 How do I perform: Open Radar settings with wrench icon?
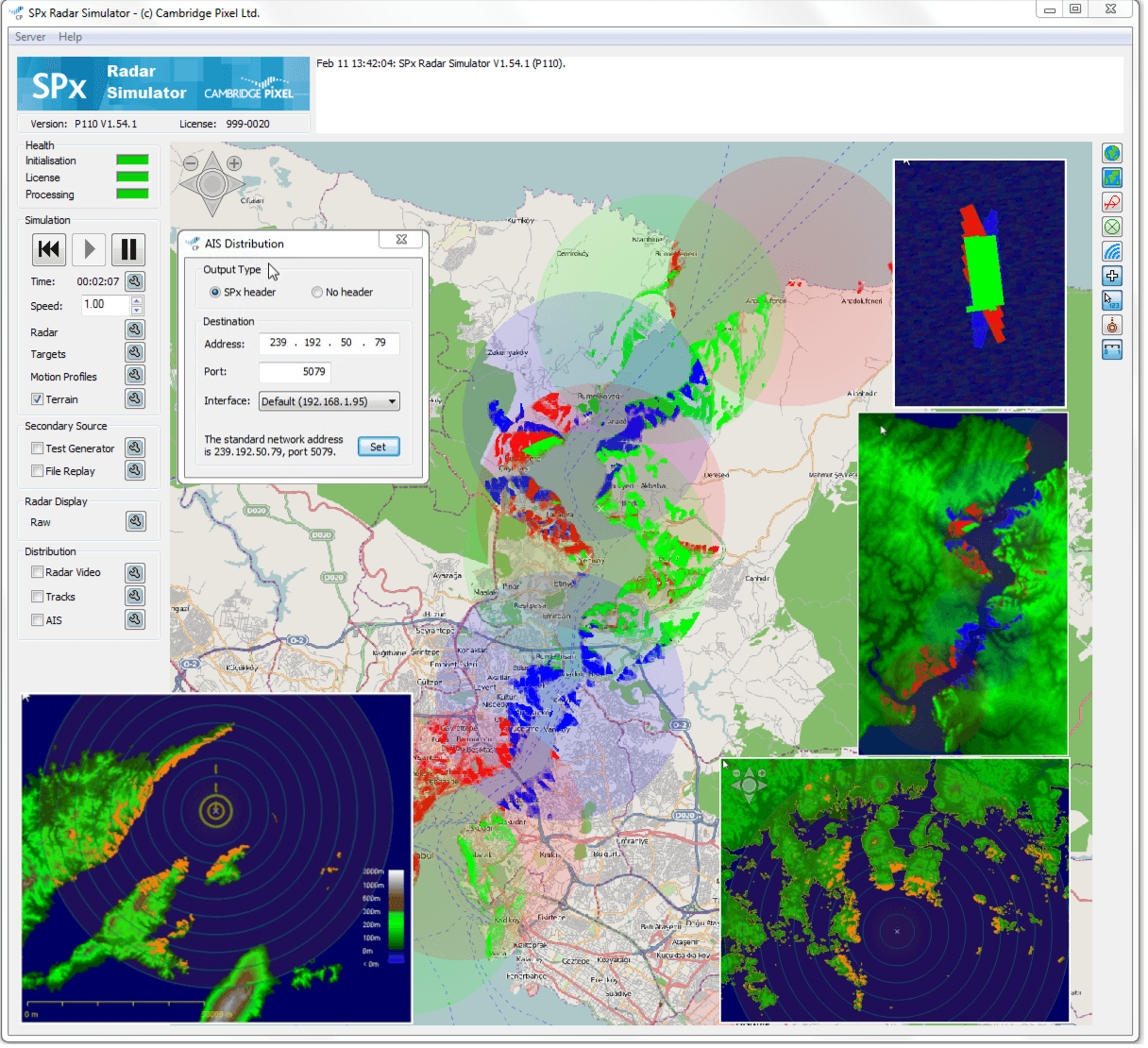pyautogui.click(x=135, y=330)
